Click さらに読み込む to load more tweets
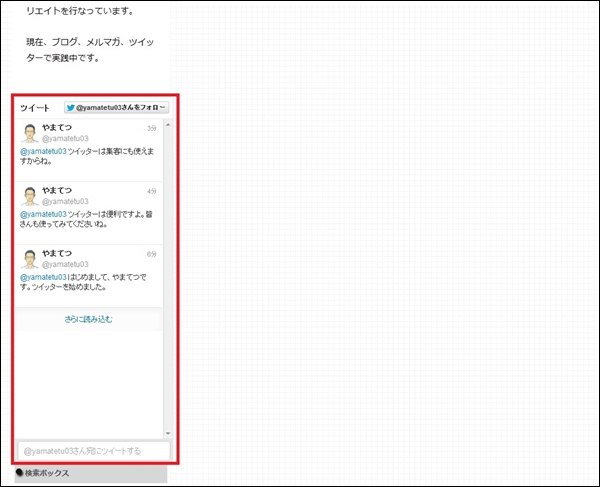 [88, 319]
